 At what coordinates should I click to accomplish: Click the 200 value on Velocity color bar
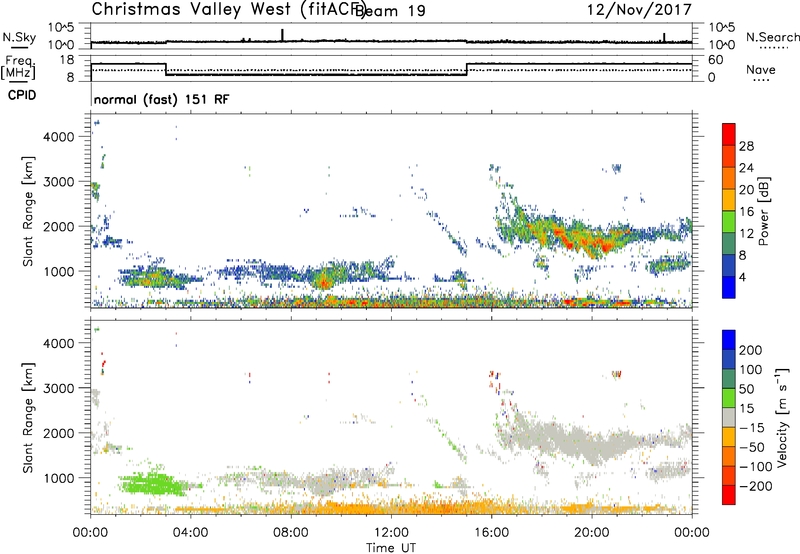751,350
